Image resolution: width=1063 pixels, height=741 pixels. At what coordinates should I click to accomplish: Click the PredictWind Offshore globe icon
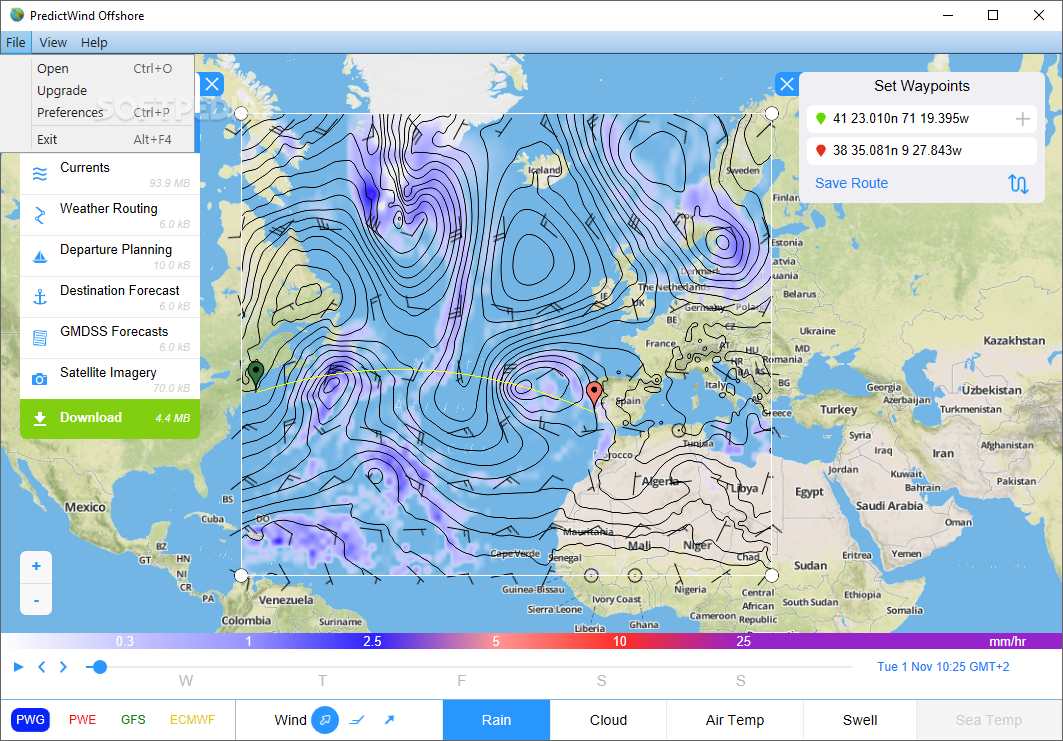pyautogui.click(x=17, y=15)
